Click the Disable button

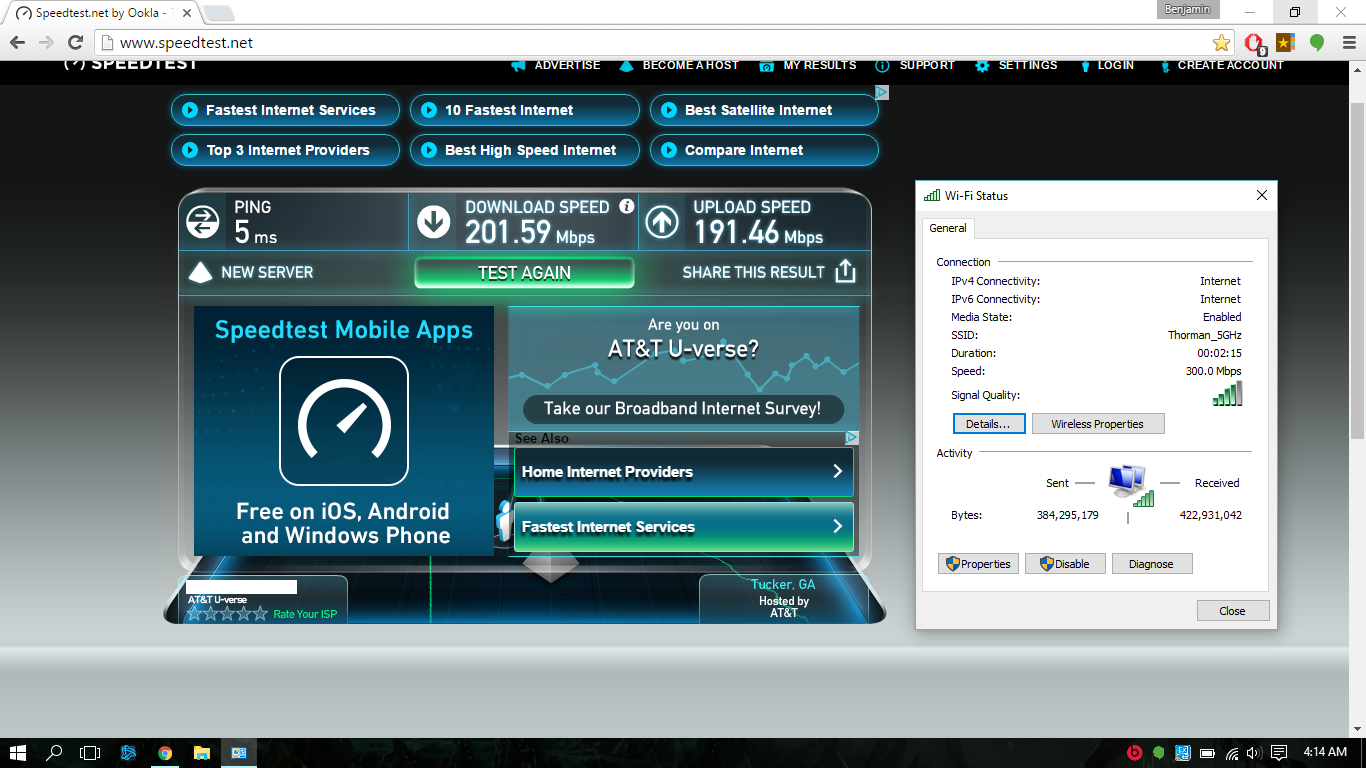tap(1065, 564)
